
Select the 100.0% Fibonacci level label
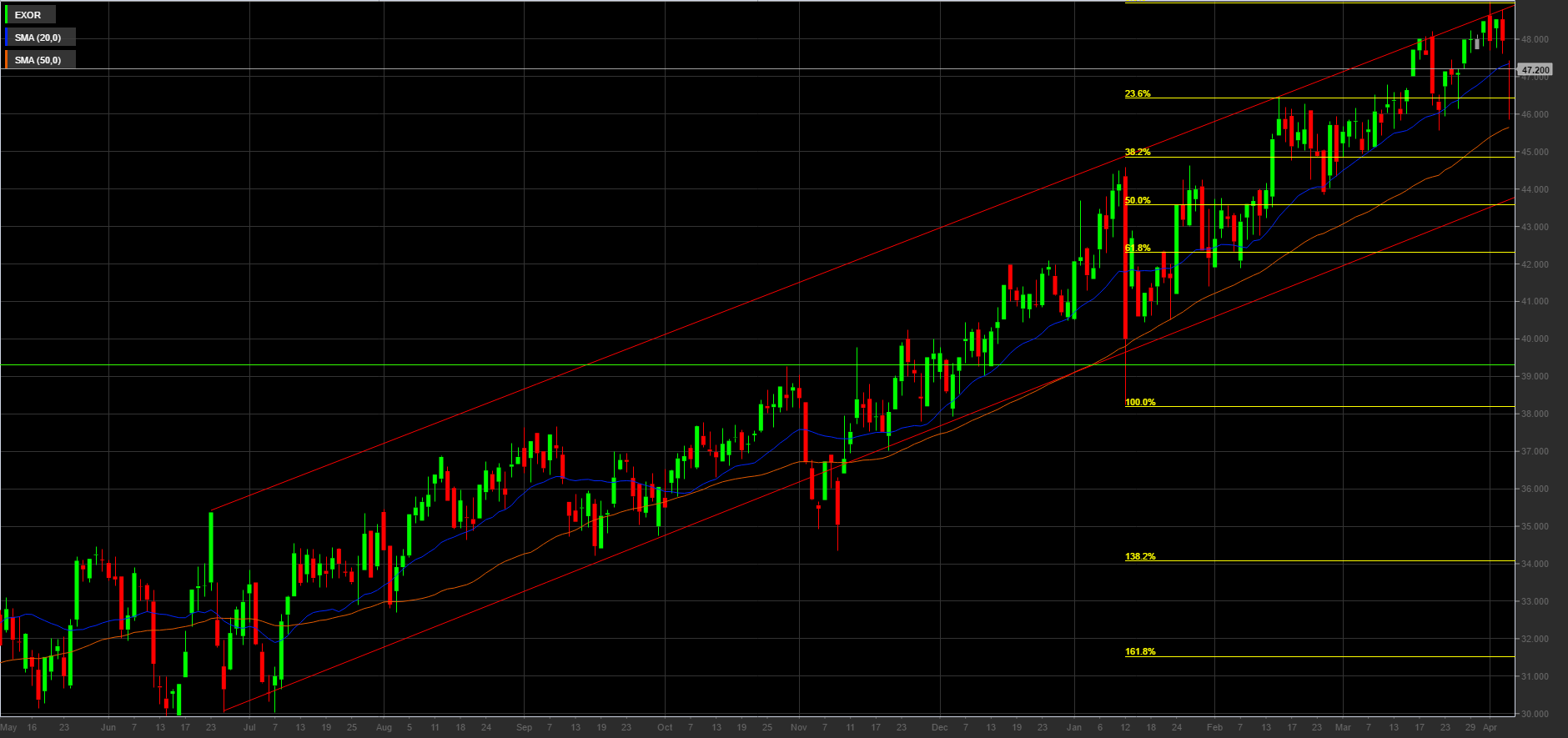[1139, 402]
